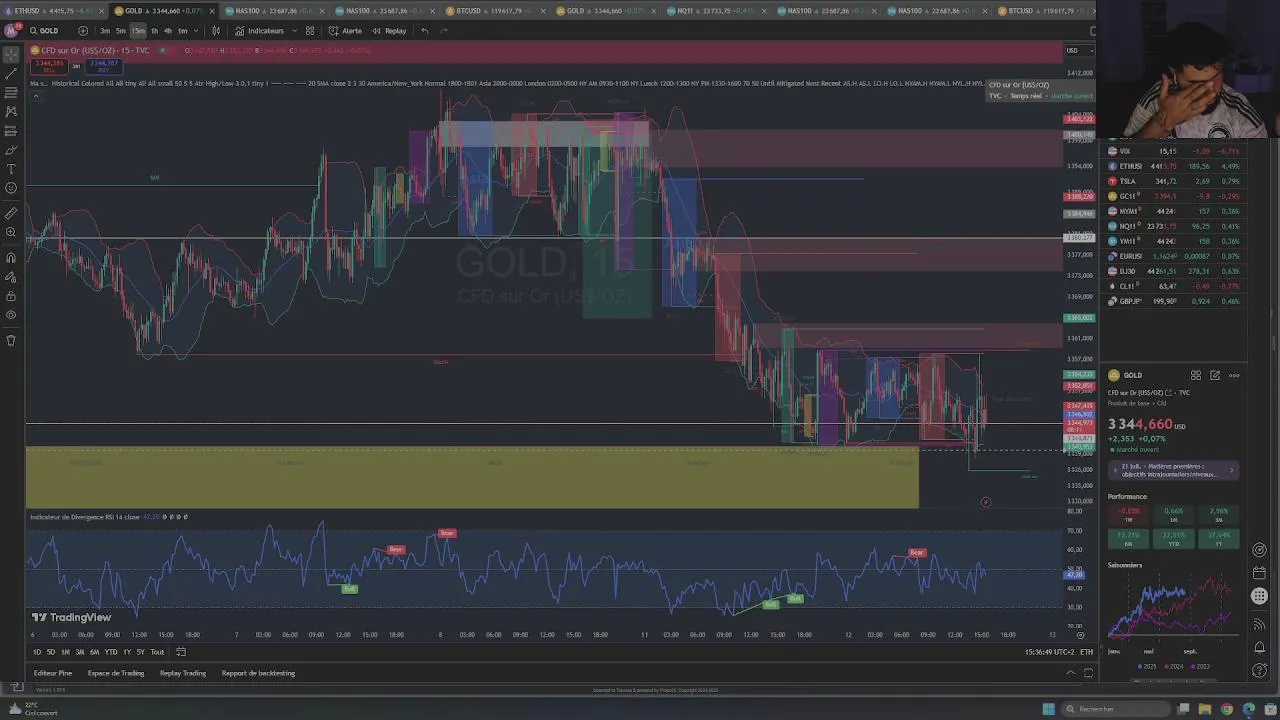The width and height of the screenshot is (1280, 720).
Task: Open the Editeur Pine tab
Action: (x=53, y=673)
